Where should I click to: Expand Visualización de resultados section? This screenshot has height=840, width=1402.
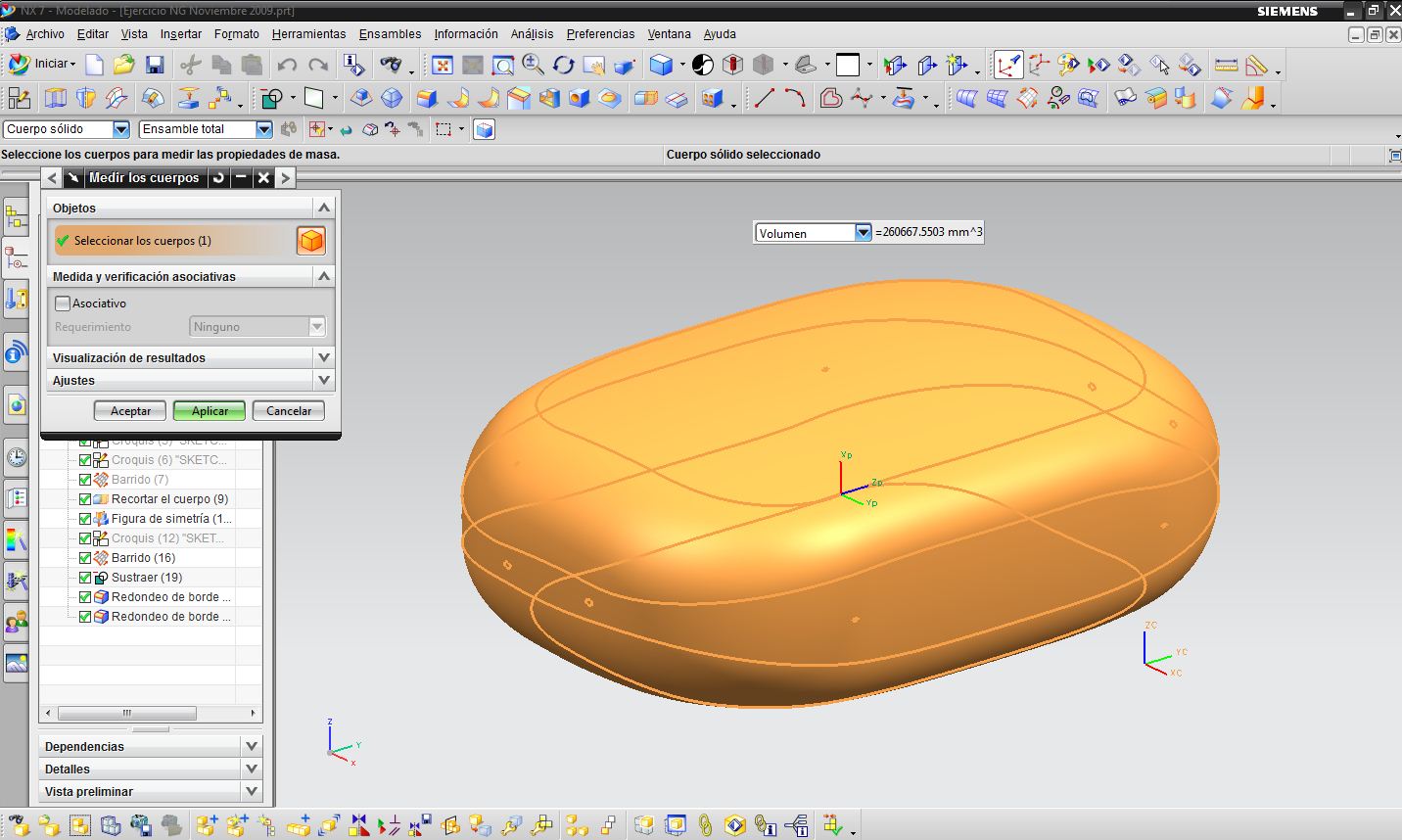[324, 357]
